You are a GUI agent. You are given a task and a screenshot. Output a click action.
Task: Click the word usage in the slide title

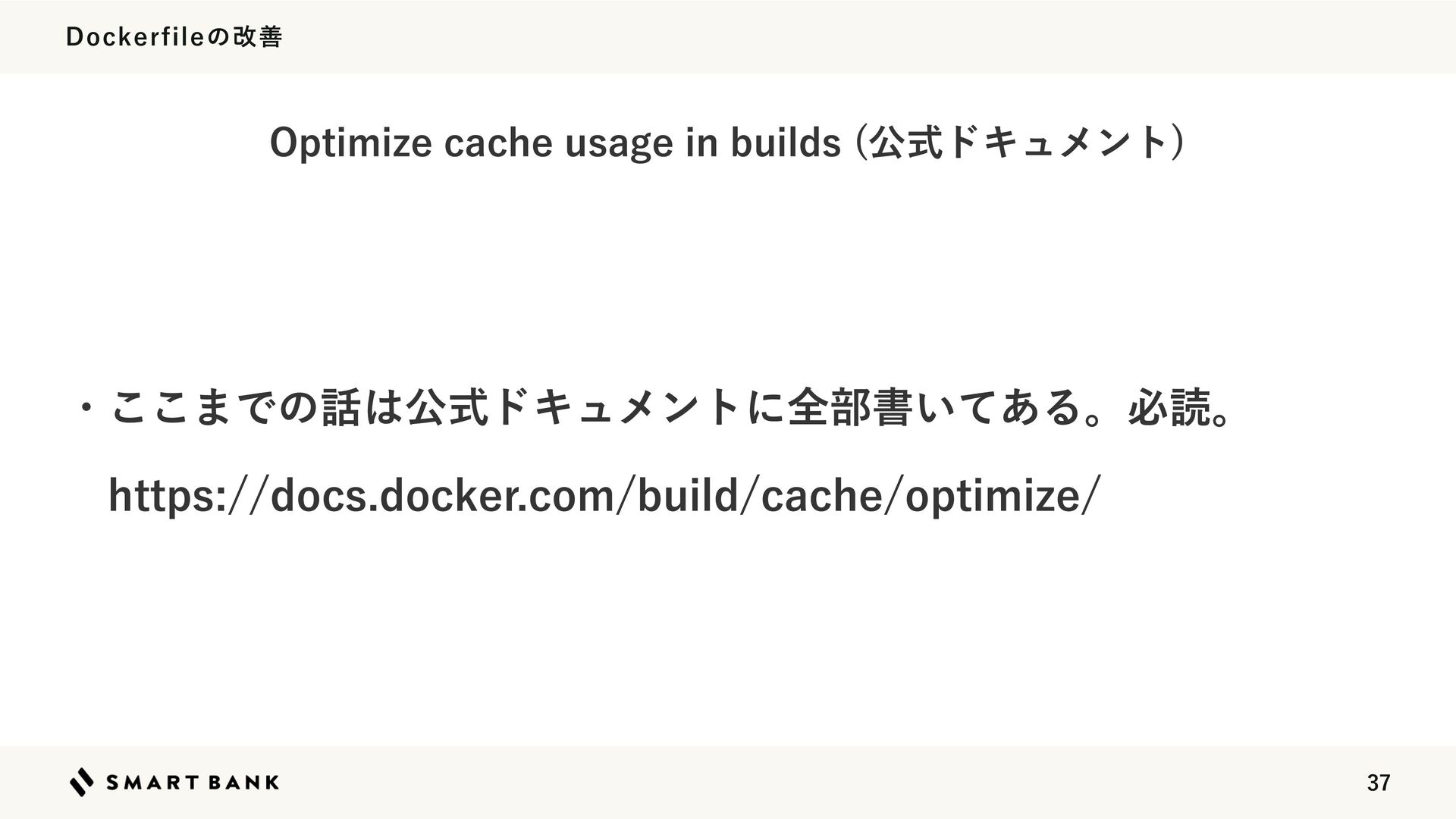[619, 143]
